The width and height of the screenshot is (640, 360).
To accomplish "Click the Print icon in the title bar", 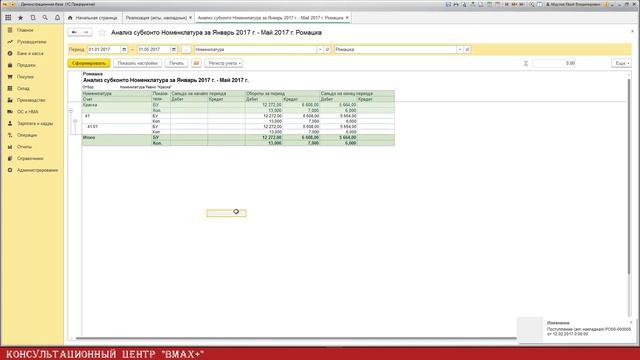I will [x=456, y=4].
